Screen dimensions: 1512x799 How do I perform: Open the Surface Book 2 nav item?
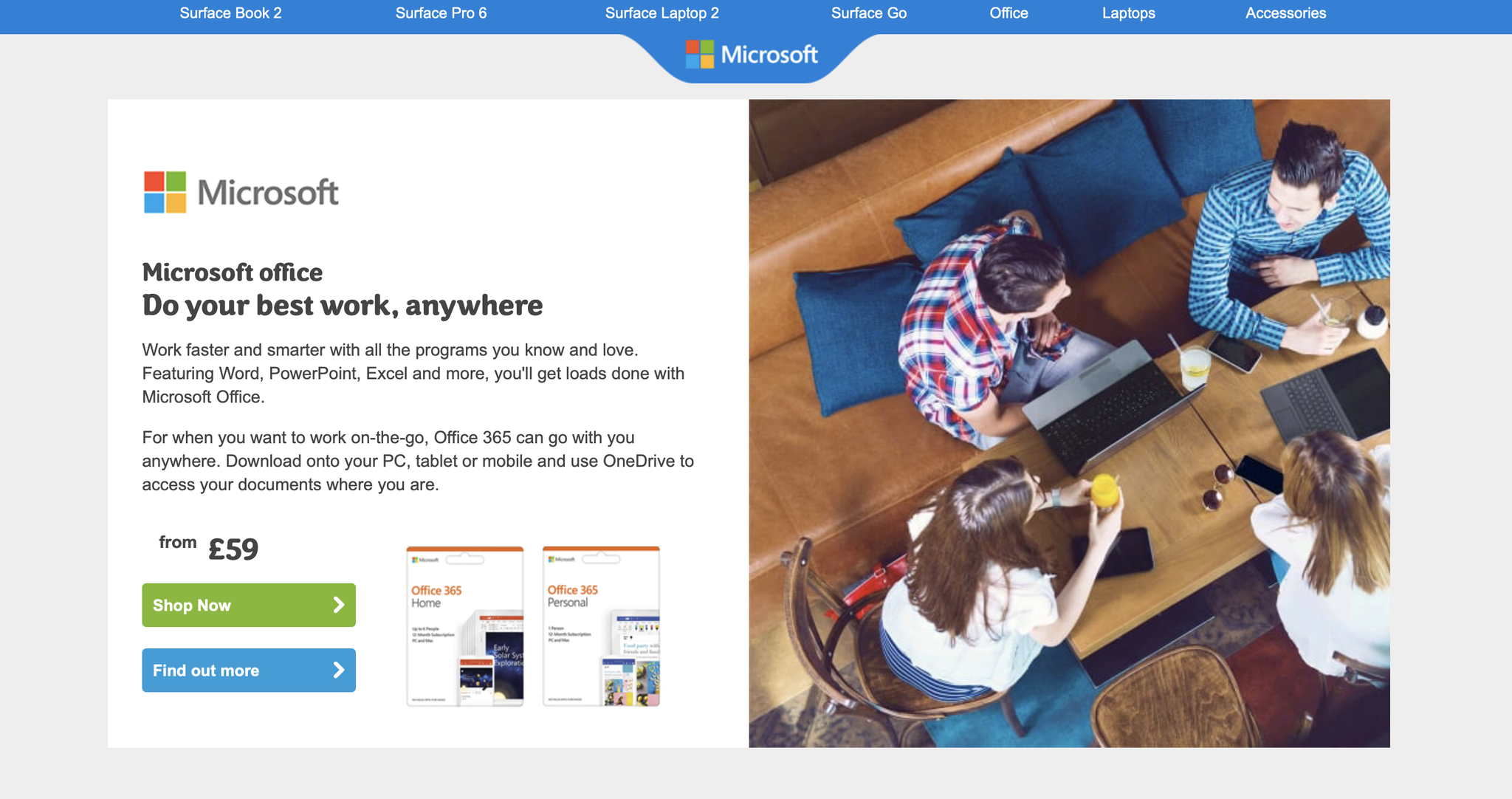click(230, 13)
